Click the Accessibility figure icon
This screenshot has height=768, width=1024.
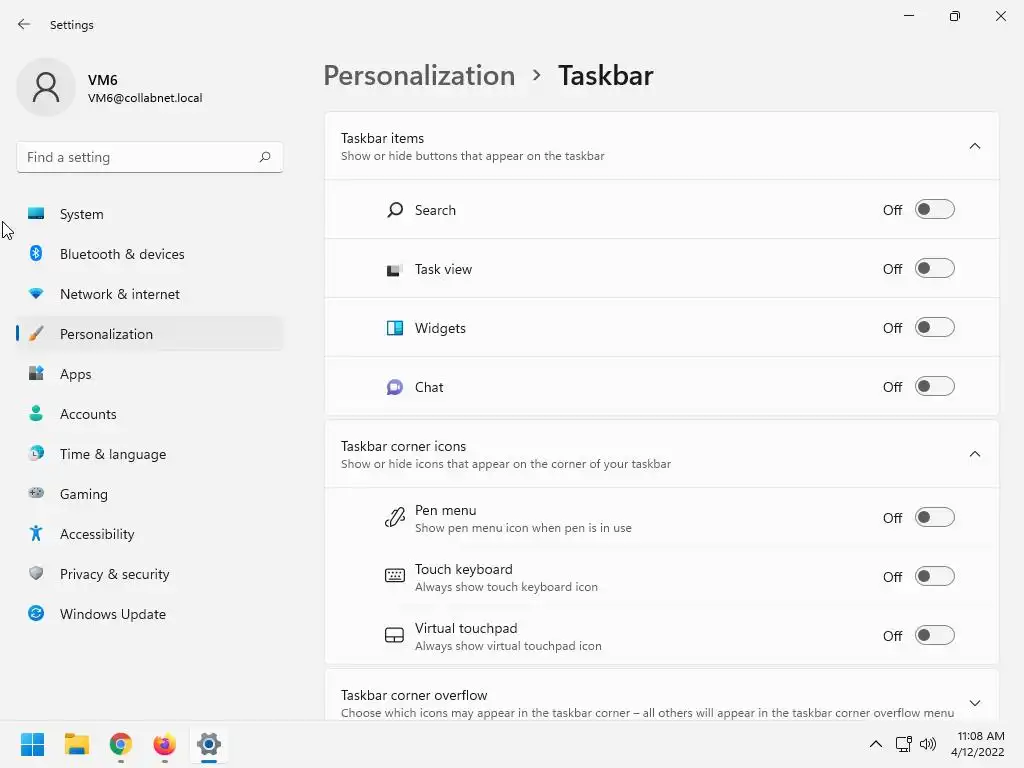36,534
